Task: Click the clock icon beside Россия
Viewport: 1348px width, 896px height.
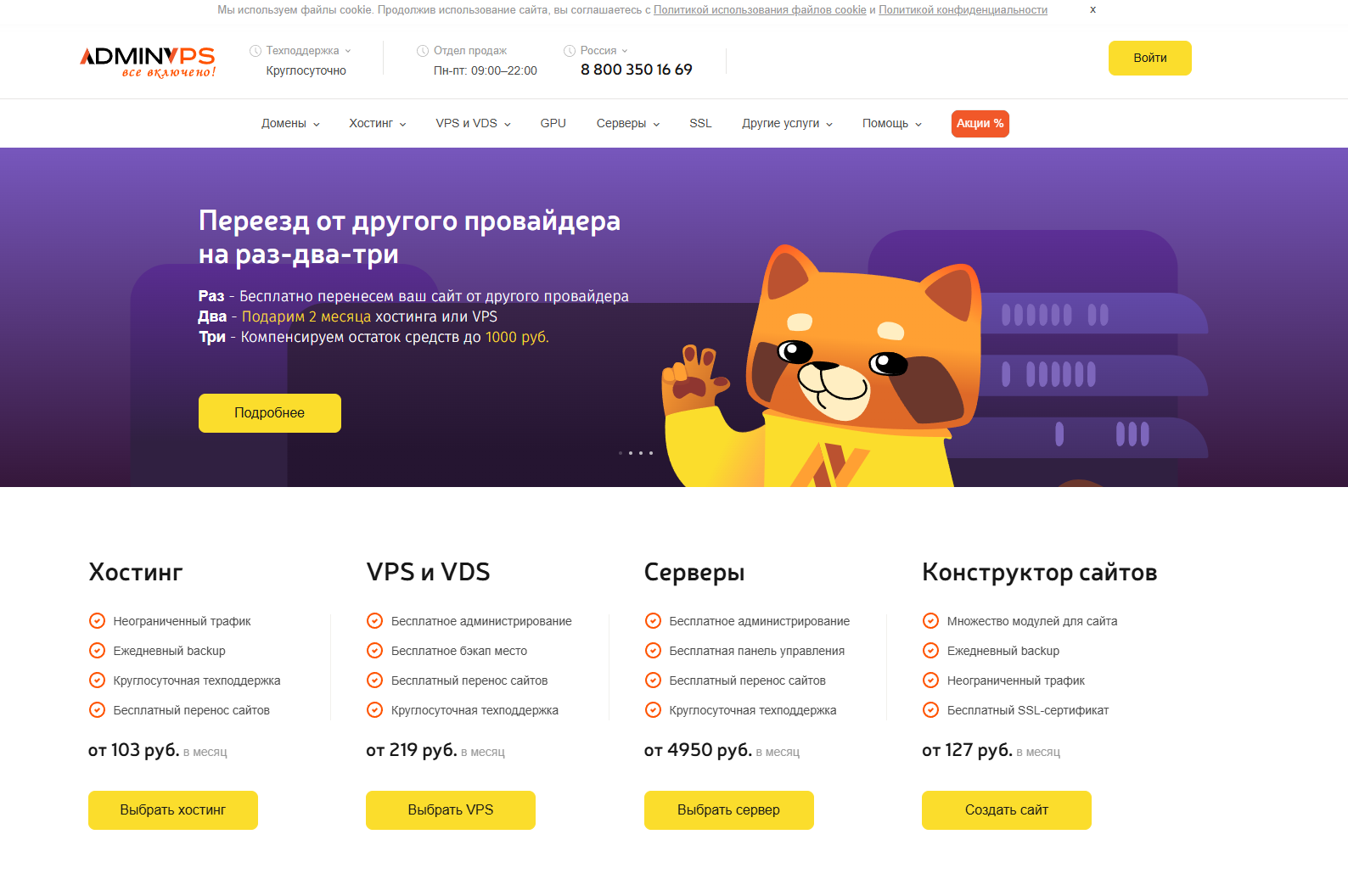Action: (570, 51)
